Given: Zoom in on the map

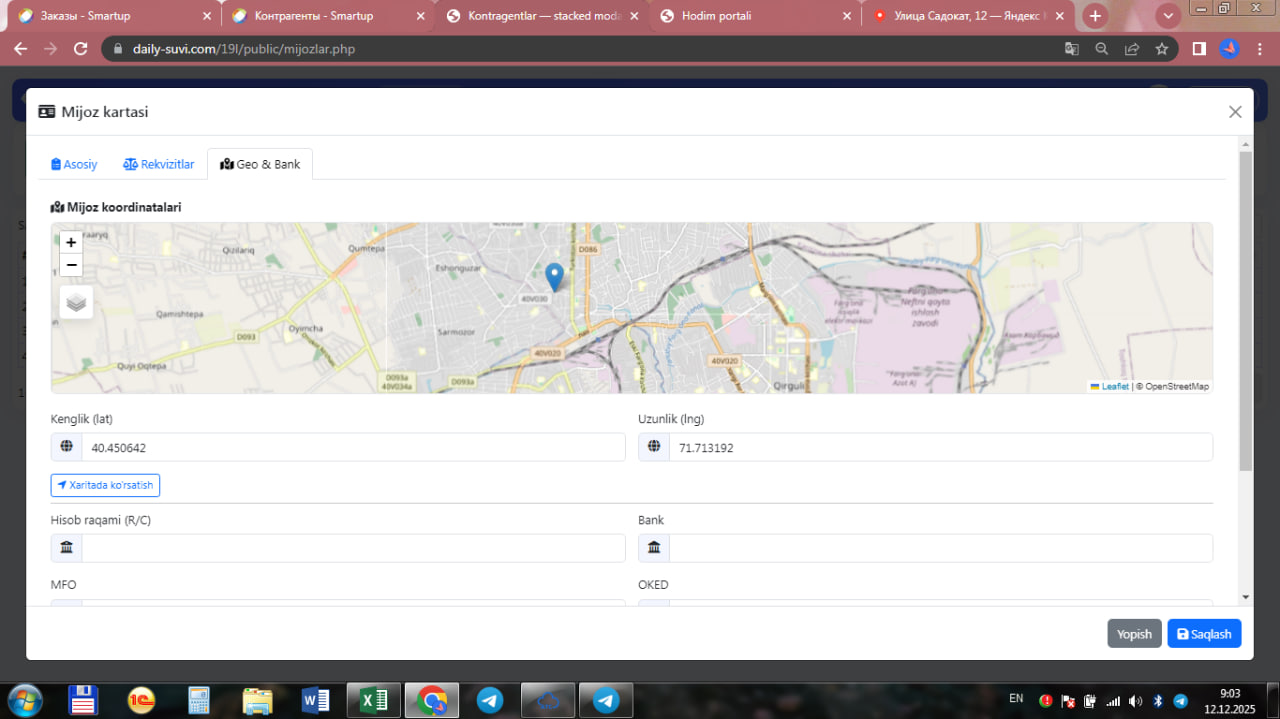Looking at the screenshot, I should pos(71,242).
